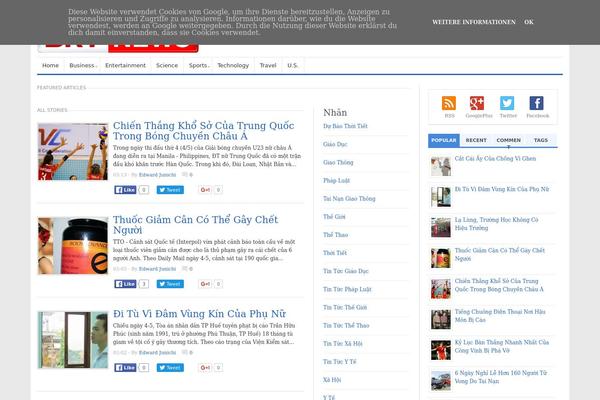The image size is (600, 400).
Task: Share Đi Tù Vì Đâm article on G+
Action: [x=205, y=368]
